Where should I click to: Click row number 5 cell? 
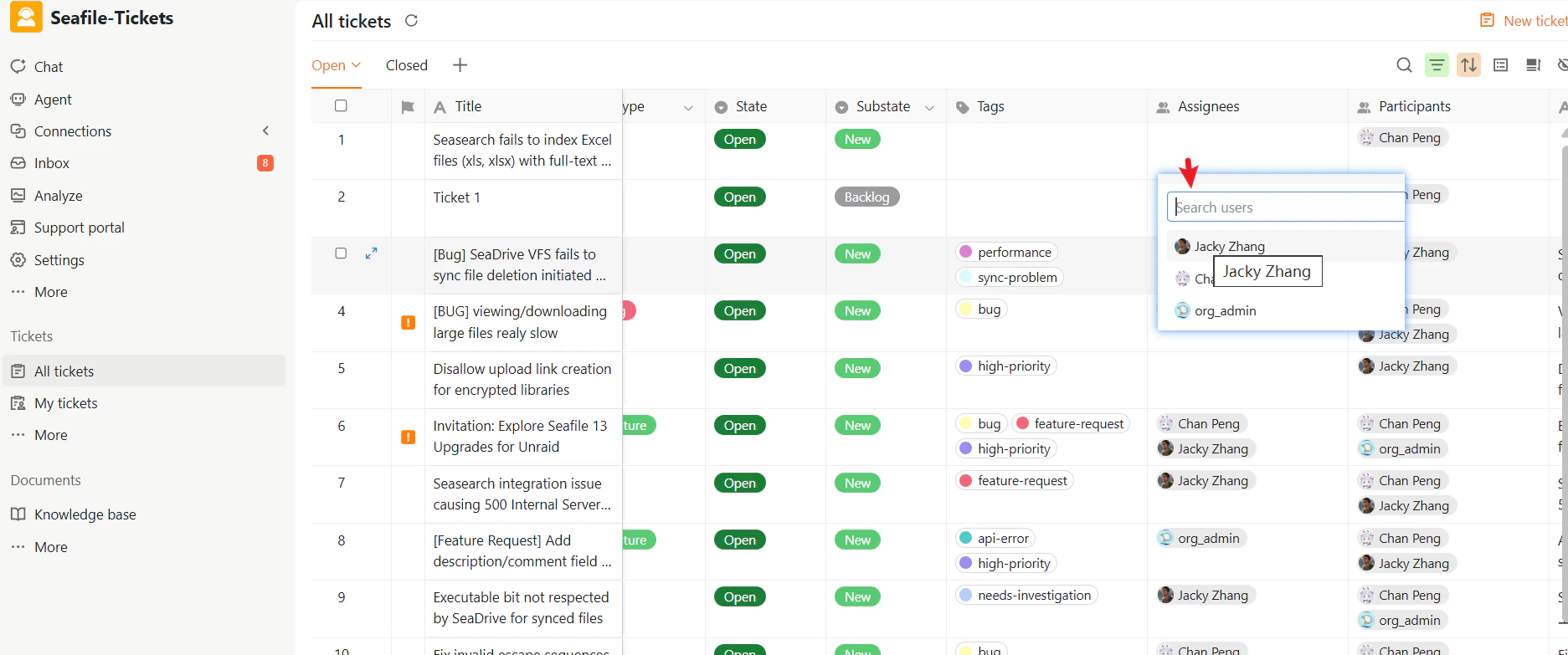click(341, 368)
